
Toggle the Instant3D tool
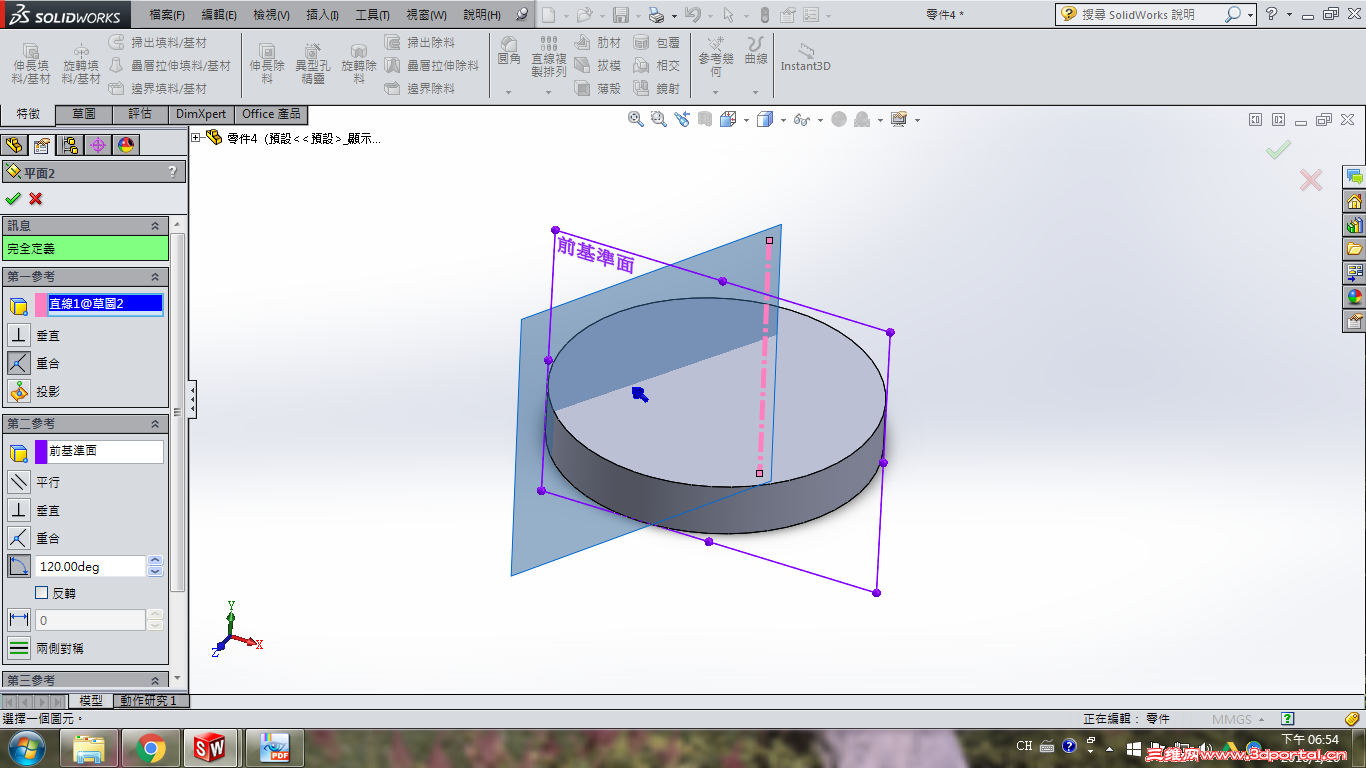806,58
